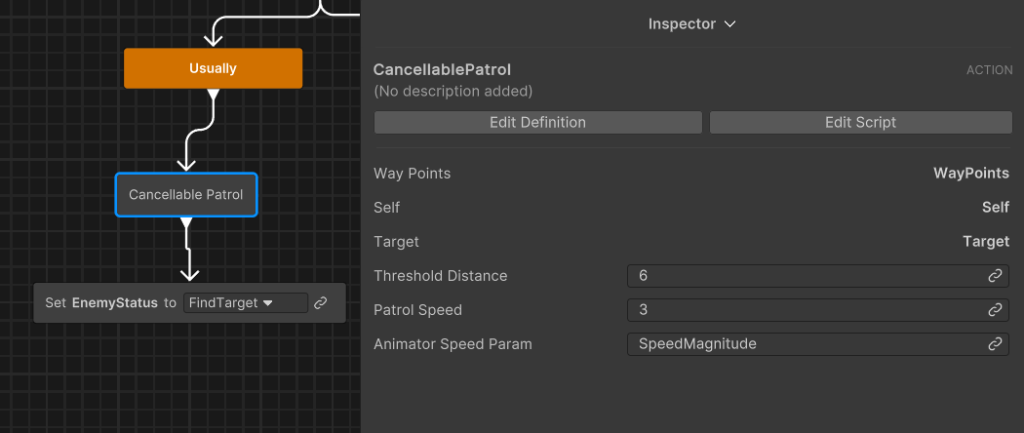Screen dimensions: 1024x433
Task: Click link icon next to FindTarget dropdown
Action: pyautogui.click(x=320, y=303)
